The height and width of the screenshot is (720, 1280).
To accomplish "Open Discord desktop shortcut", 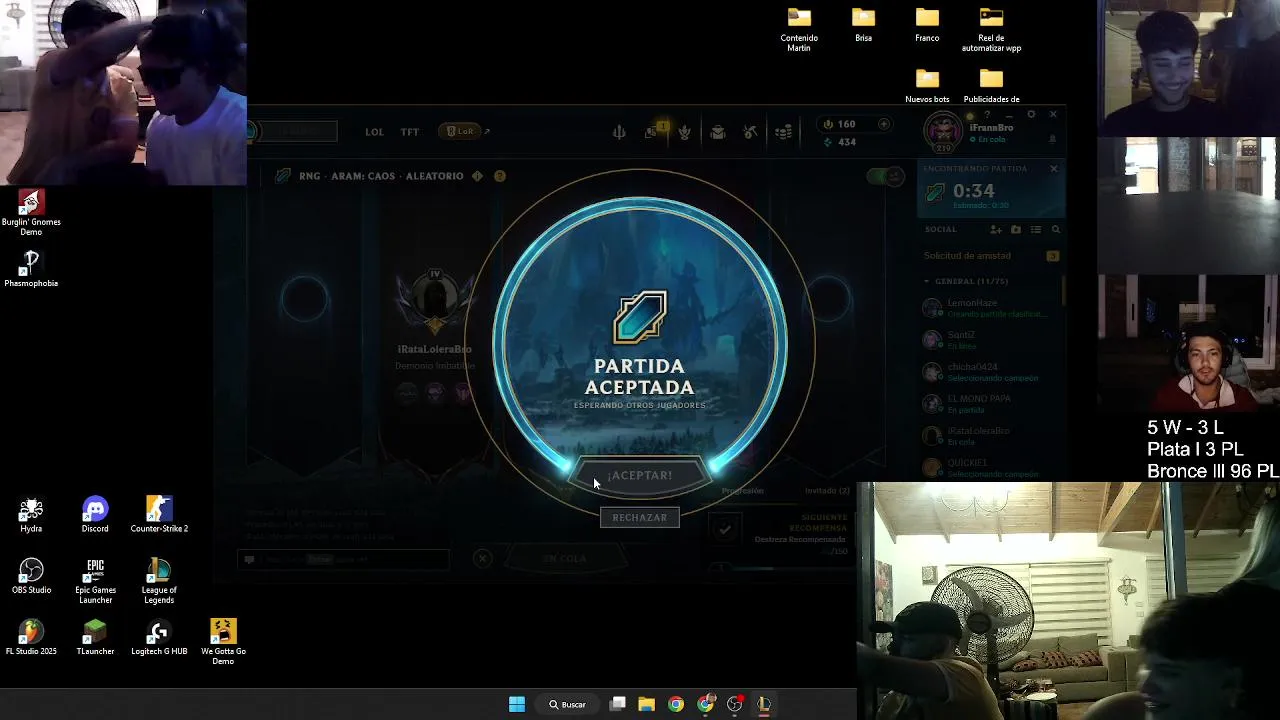I will click(x=95, y=515).
